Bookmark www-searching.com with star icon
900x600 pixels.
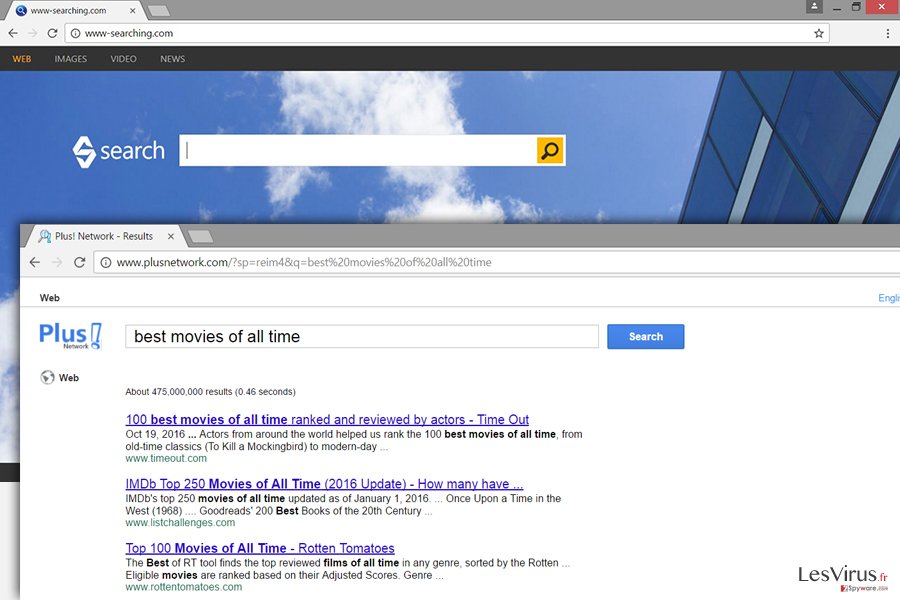[x=819, y=33]
